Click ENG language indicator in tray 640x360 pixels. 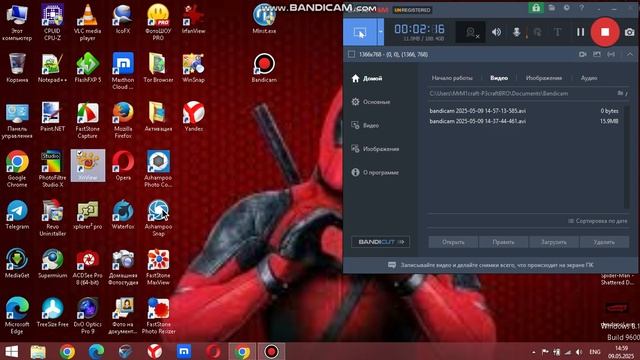595,352
